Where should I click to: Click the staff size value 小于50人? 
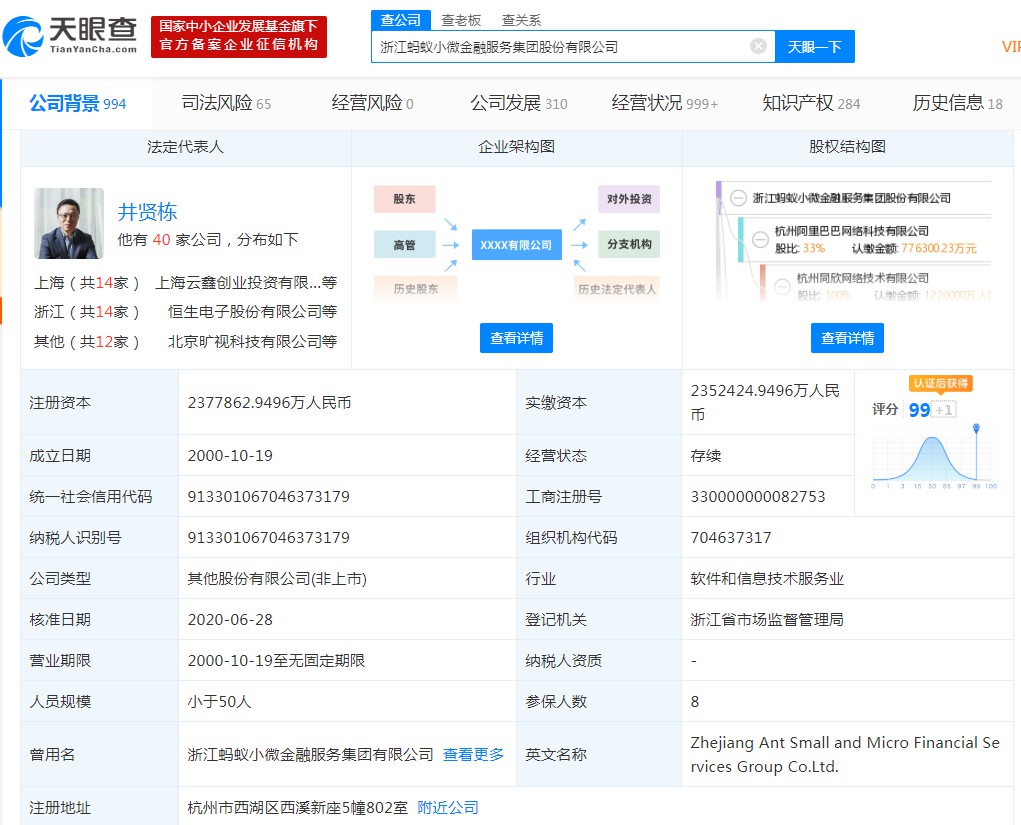(x=219, y=701)
